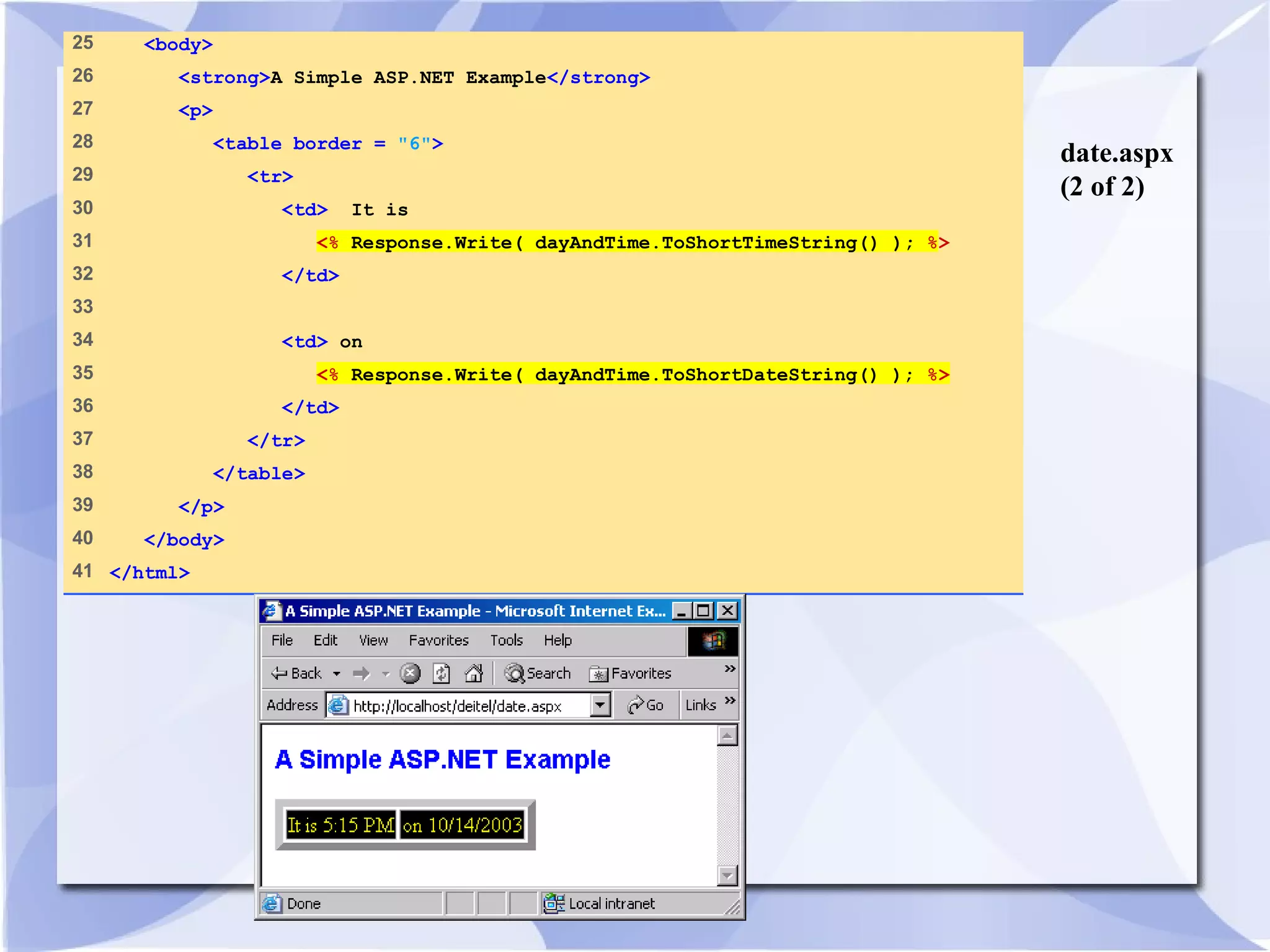The height and width of the screenshot is (952, 1270).
Task: Click the Links label
Action: 701,705
